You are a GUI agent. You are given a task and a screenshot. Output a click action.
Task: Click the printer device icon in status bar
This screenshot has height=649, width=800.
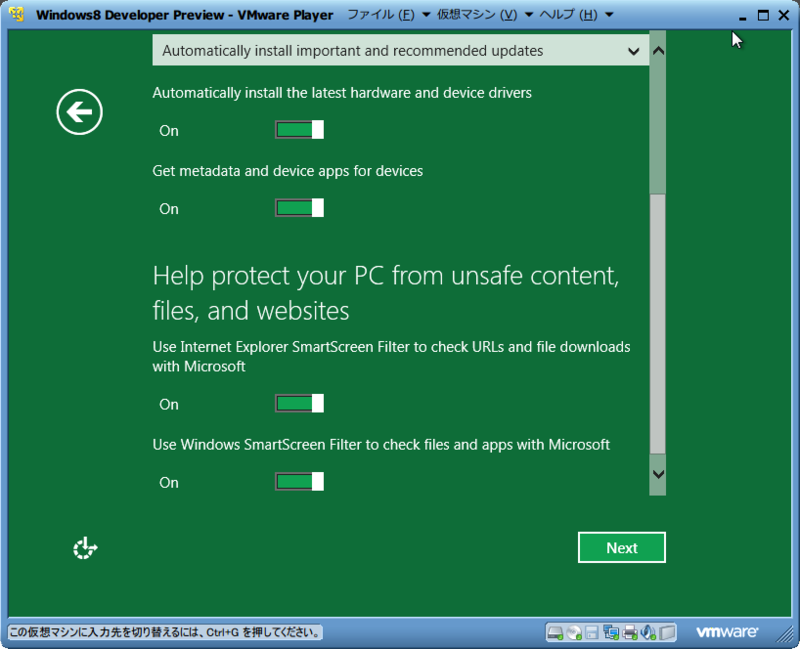pos(630,633)
